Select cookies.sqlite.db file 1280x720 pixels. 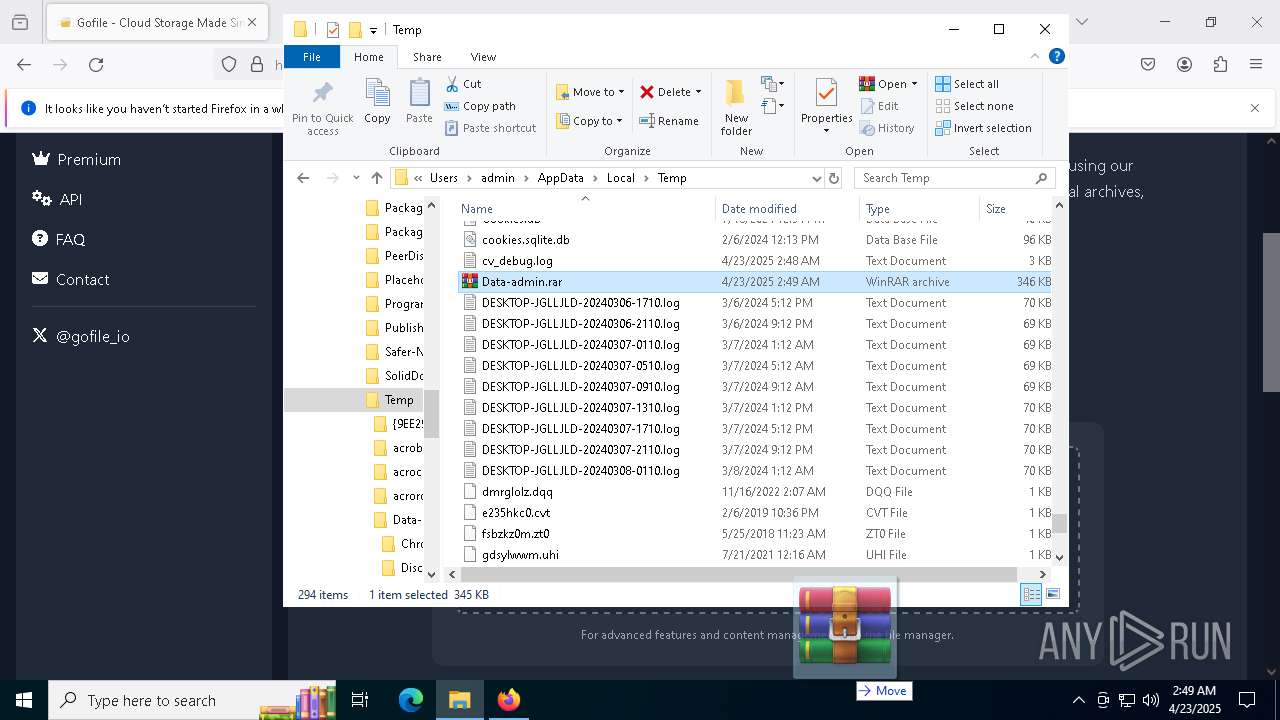(x=755, y=240)
